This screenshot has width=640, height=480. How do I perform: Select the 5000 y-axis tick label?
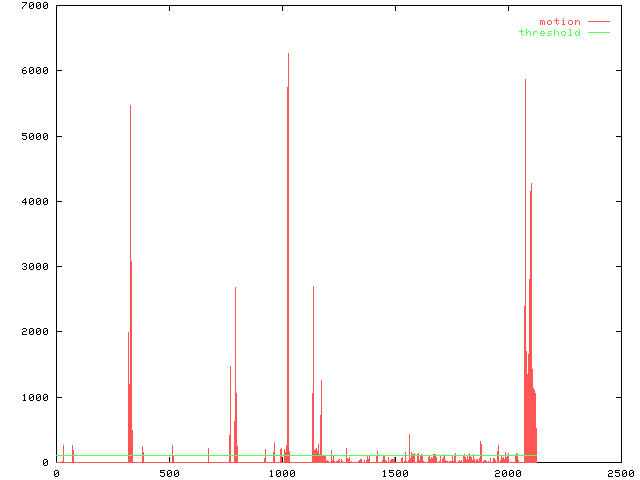click(34, 136)
